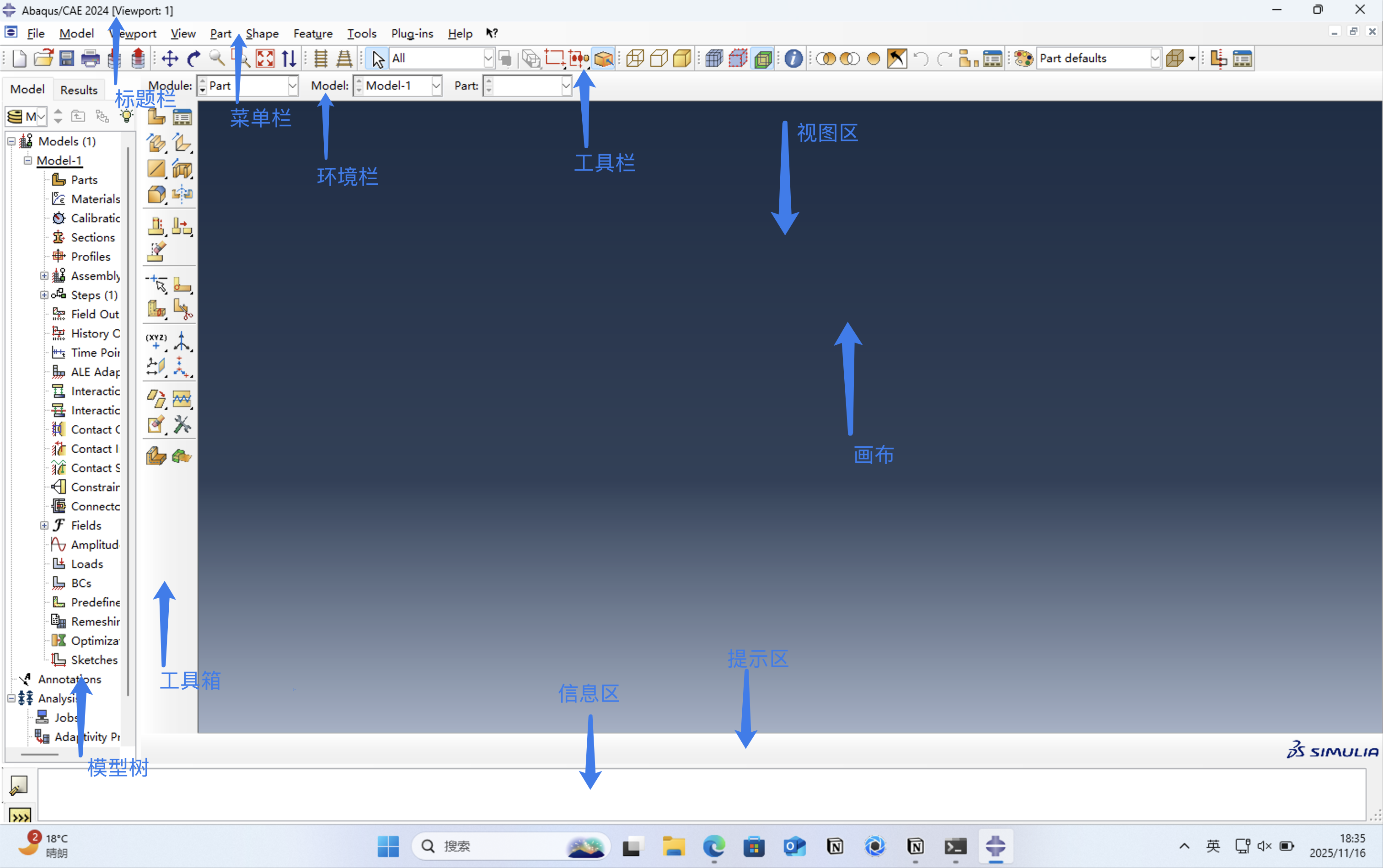Open the Part Manager toolbox icon
Screen dimensions: 1383x868
(x=182, y=117)
